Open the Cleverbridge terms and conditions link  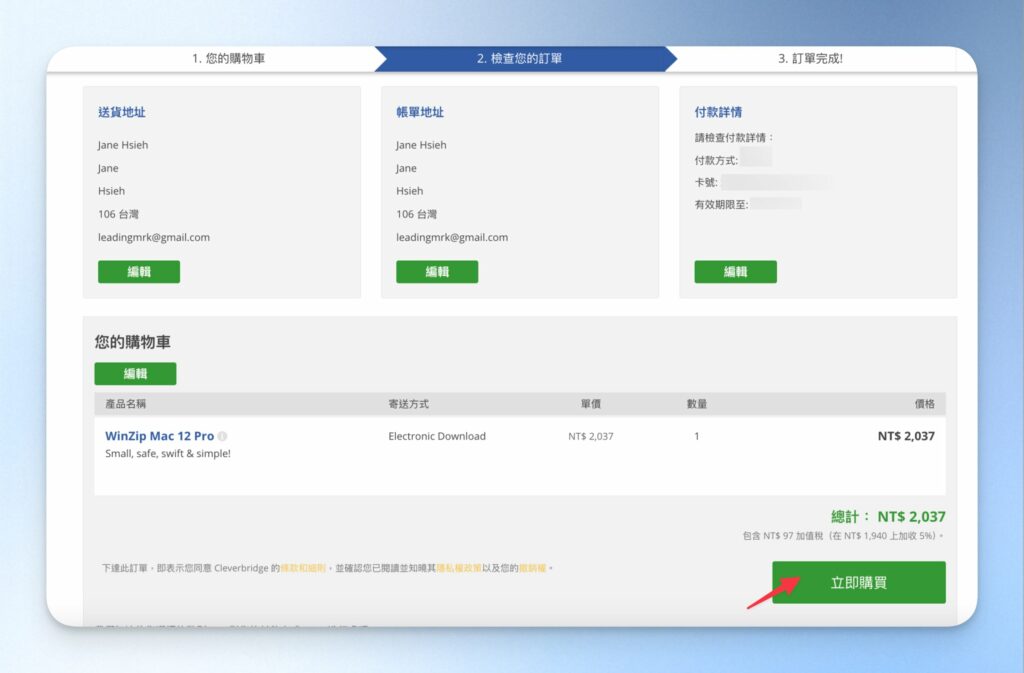tap(303, 568)
